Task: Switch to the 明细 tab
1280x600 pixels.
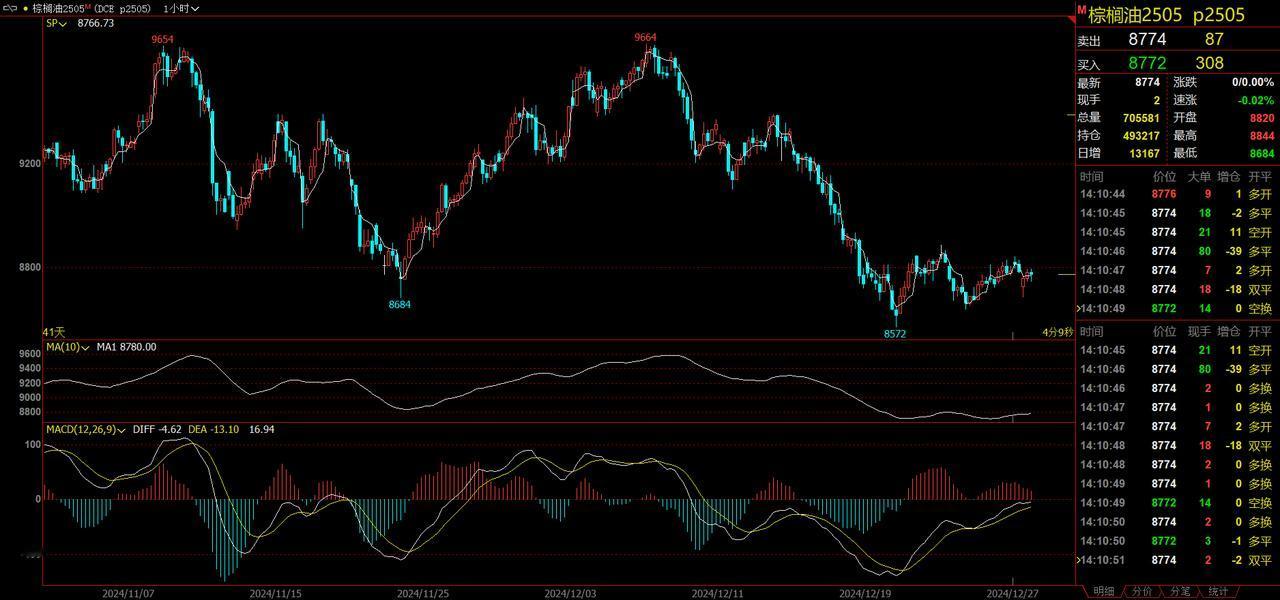Action: (1103, 592)
